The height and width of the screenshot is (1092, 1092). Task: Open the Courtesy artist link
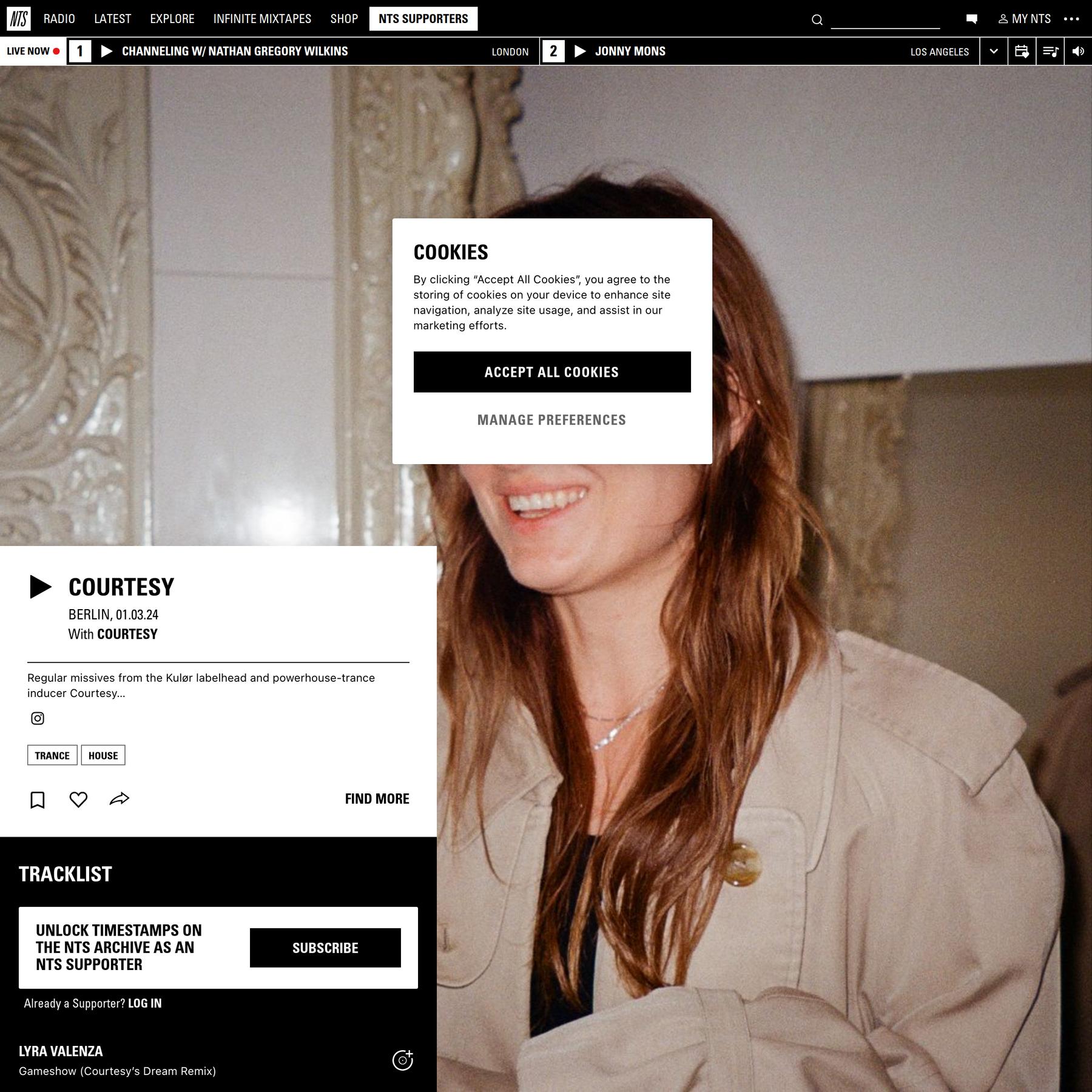tap(127, 634)
